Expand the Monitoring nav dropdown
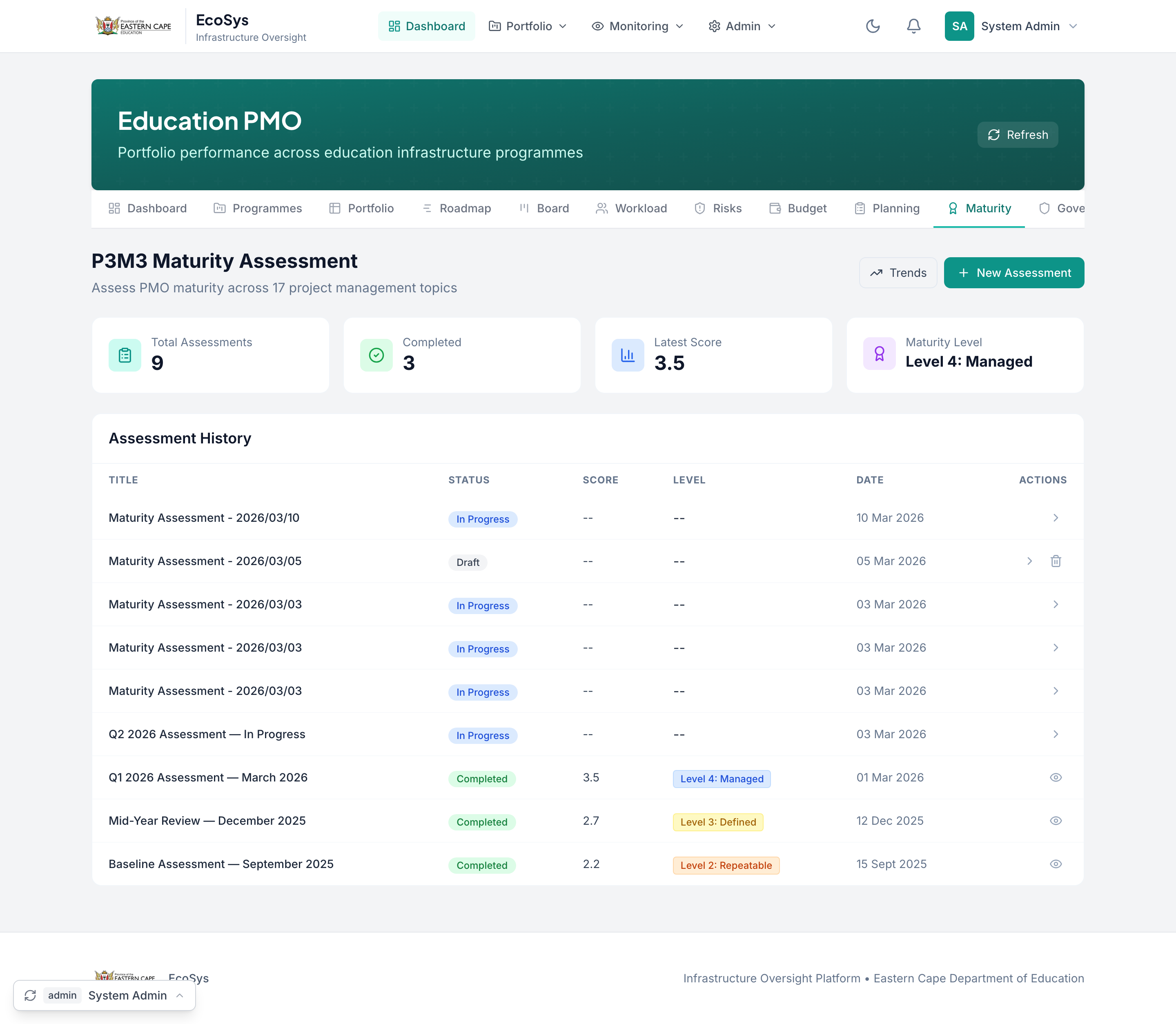This screenshot has height=1024, width=1176. point(637,26)
